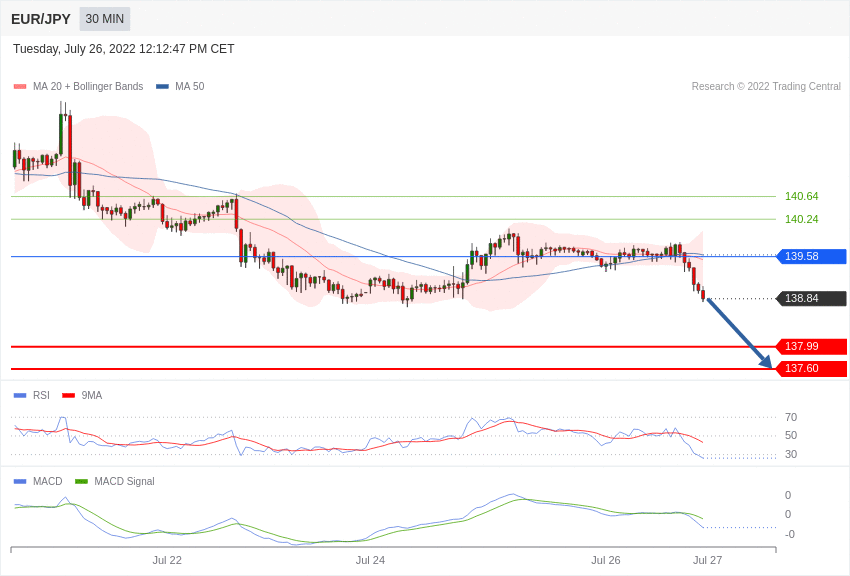850x576 pixels.
Task: Click the green MACD Signal legend swatch
Action: [x=81, y=481]
